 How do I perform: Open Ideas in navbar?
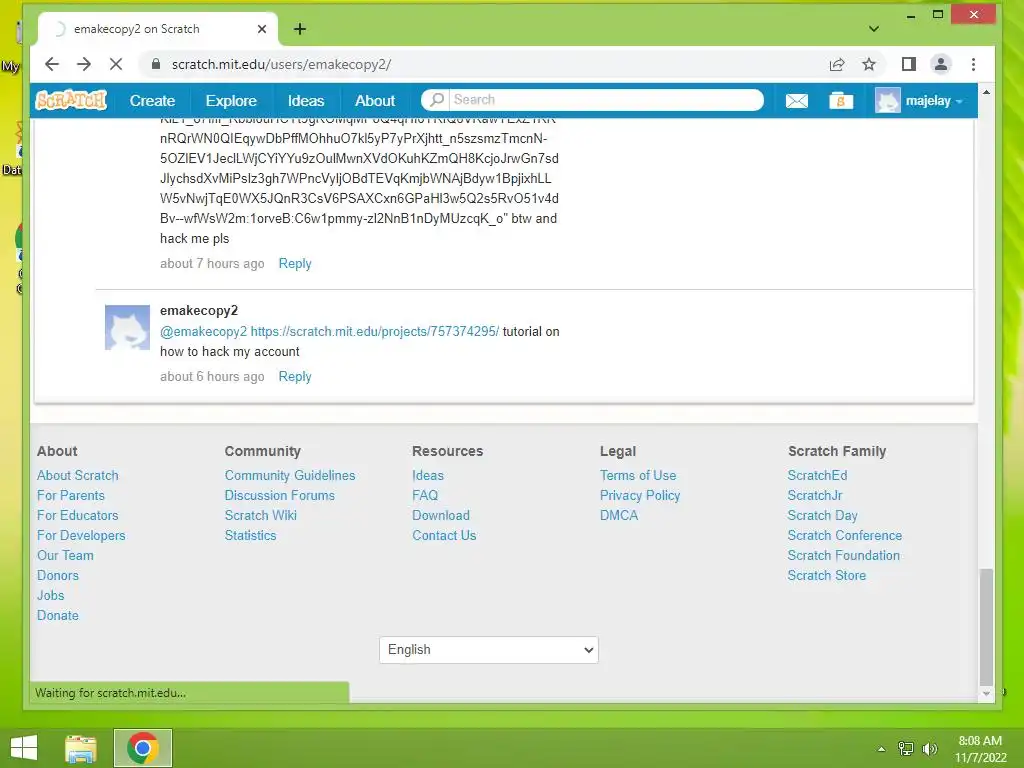[x=306, y=101]
